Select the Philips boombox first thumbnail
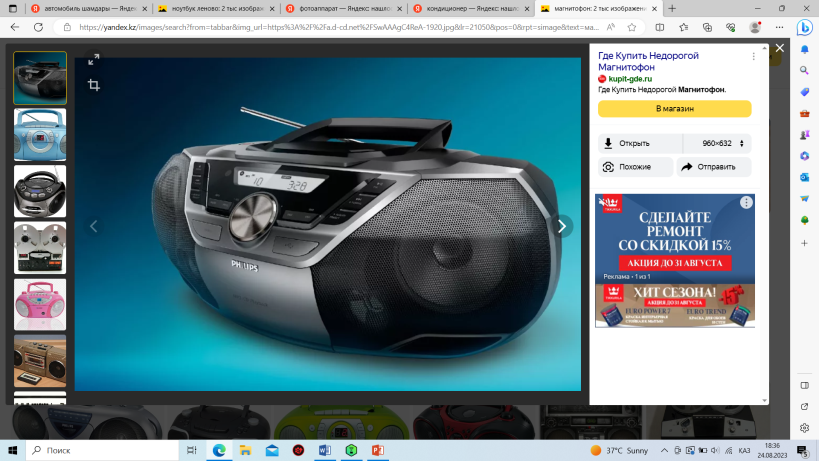The height and width of the screenshot is (461, 819). (x=40, y=78)
